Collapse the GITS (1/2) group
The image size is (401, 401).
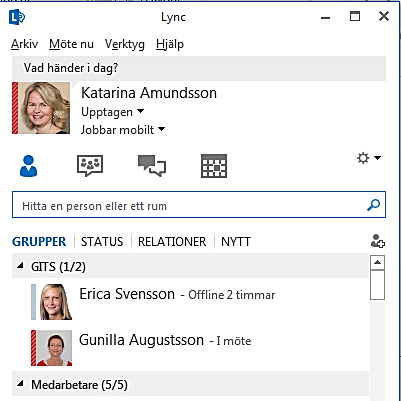(x=21, y=266)
